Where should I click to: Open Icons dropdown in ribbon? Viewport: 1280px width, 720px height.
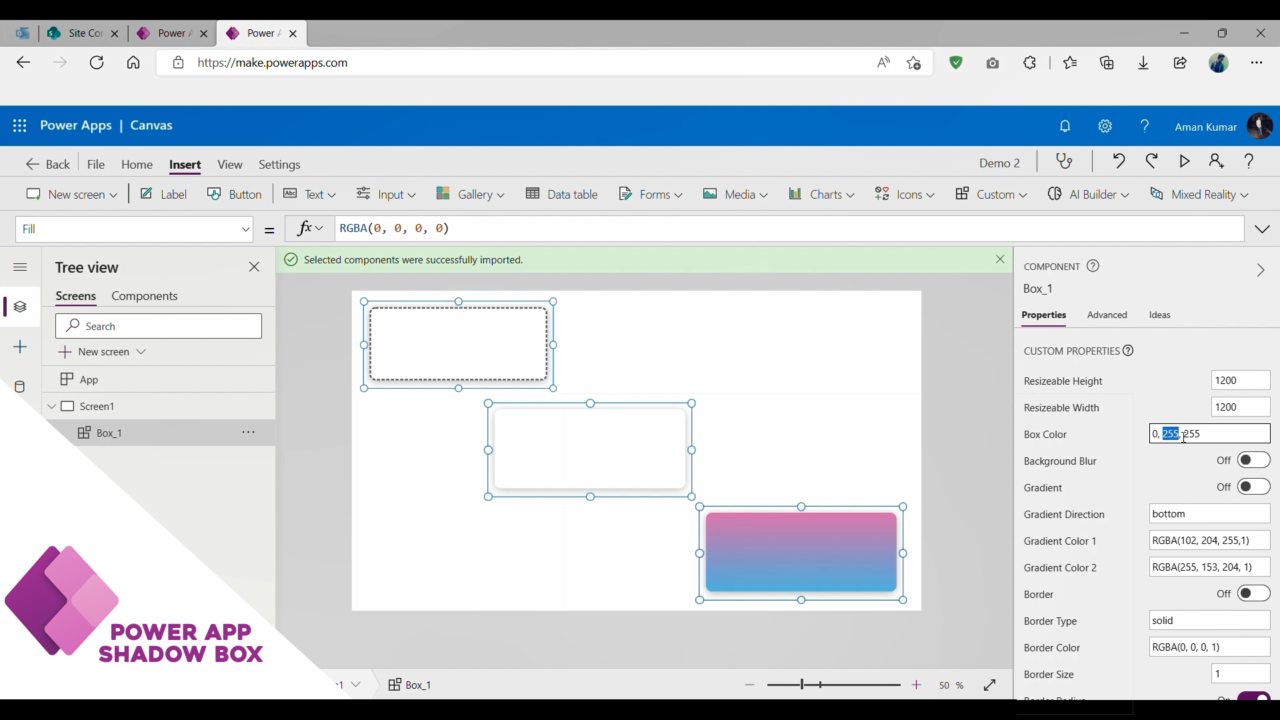coord(904,194)
